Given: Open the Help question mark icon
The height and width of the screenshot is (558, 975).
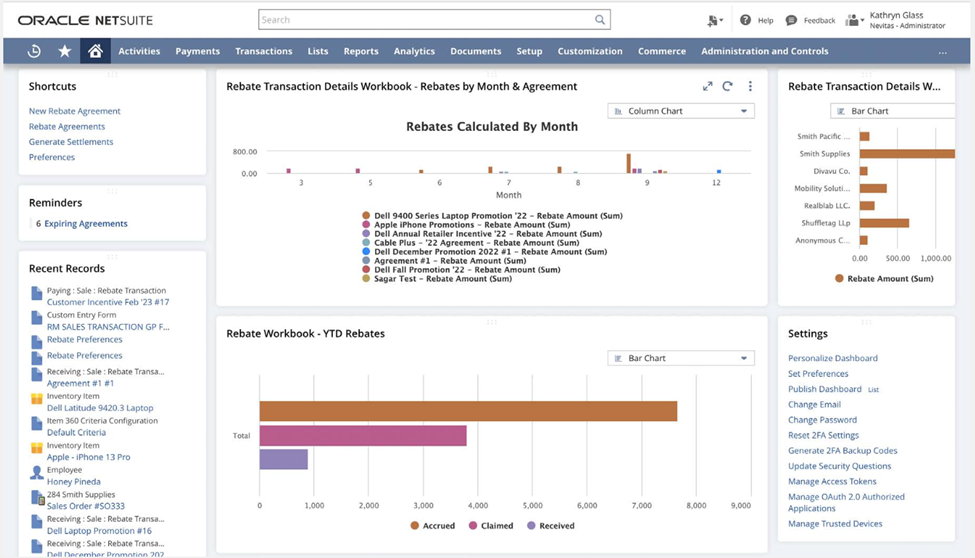Looking at the screenshot, I should [746, 20].
